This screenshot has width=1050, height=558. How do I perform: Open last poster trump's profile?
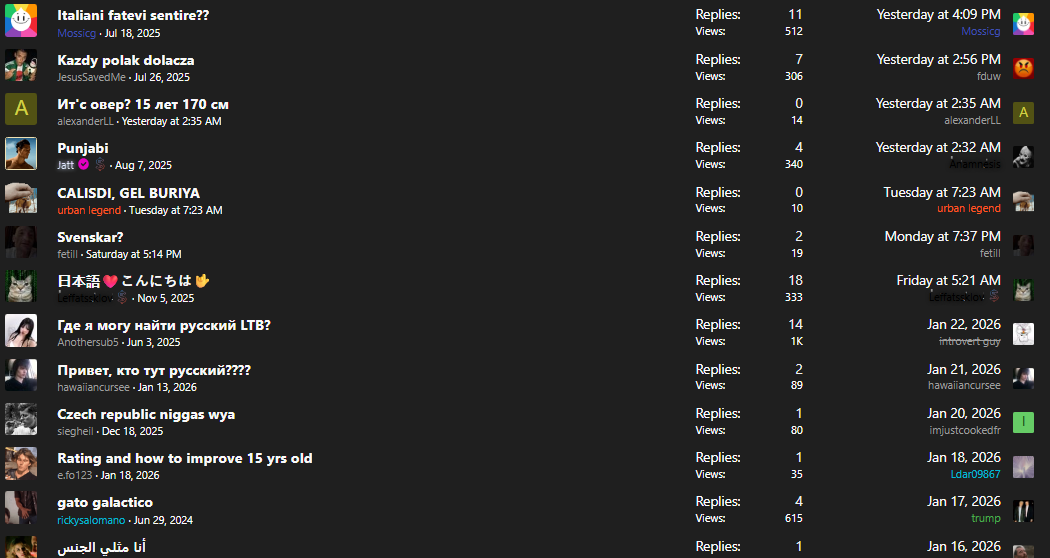click(x=985, y=518)
